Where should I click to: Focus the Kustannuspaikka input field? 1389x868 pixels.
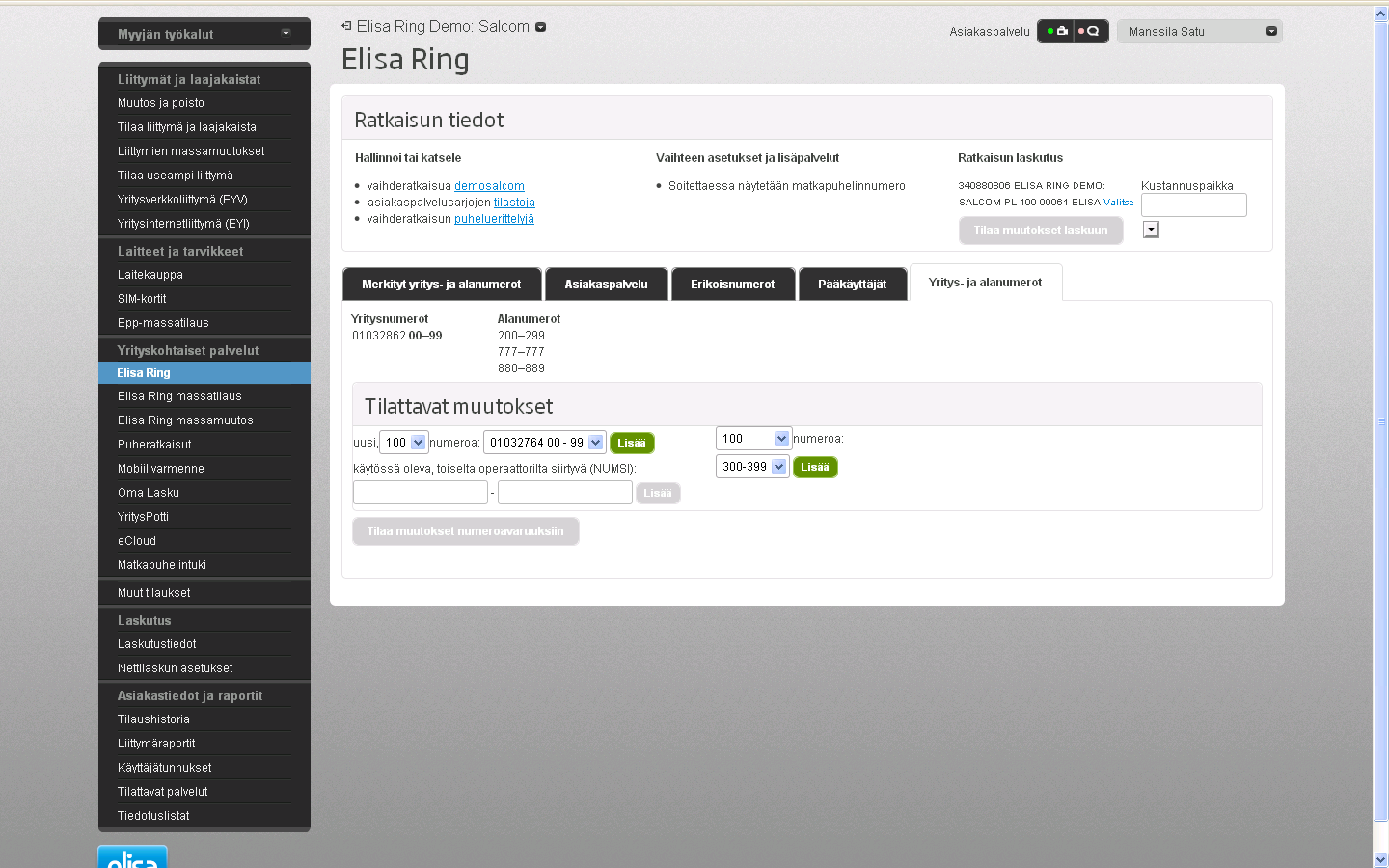click(1194, 204)
